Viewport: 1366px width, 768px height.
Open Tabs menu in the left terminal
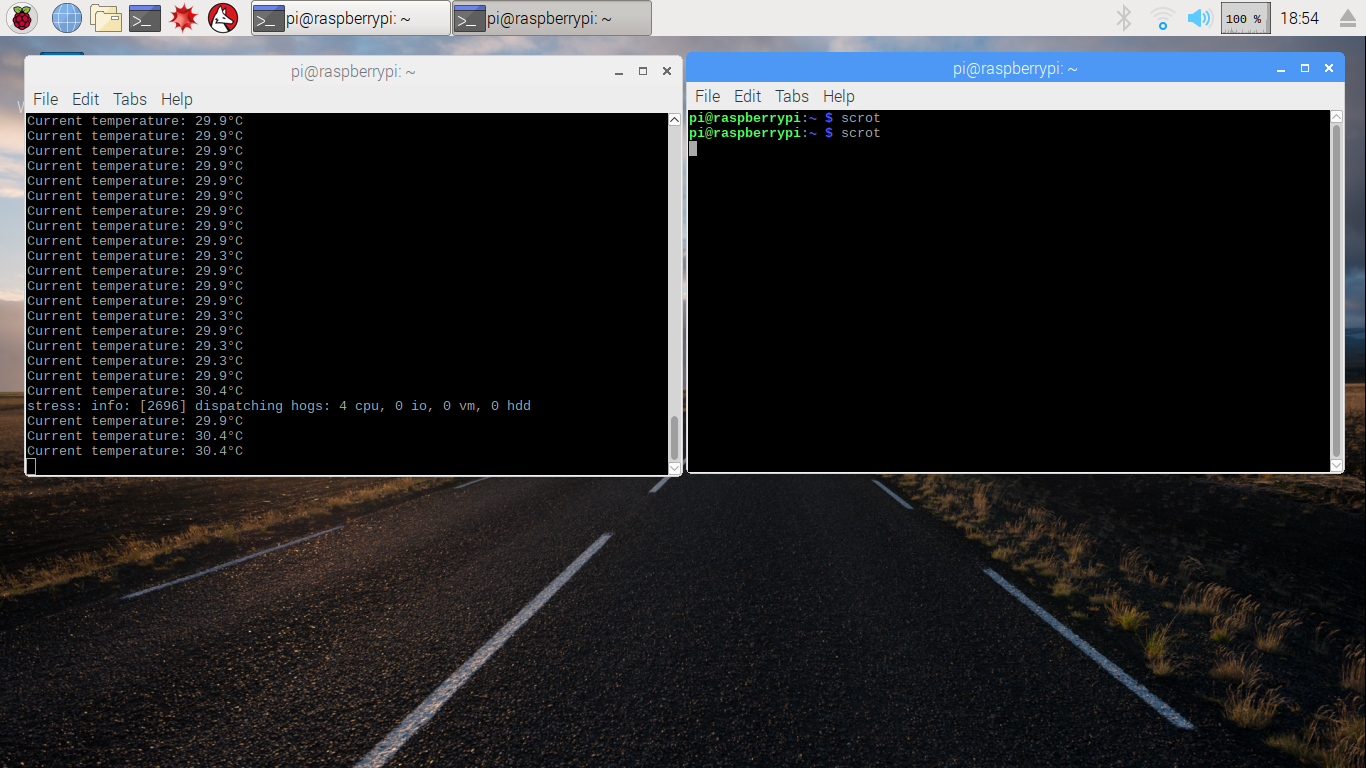130,99
